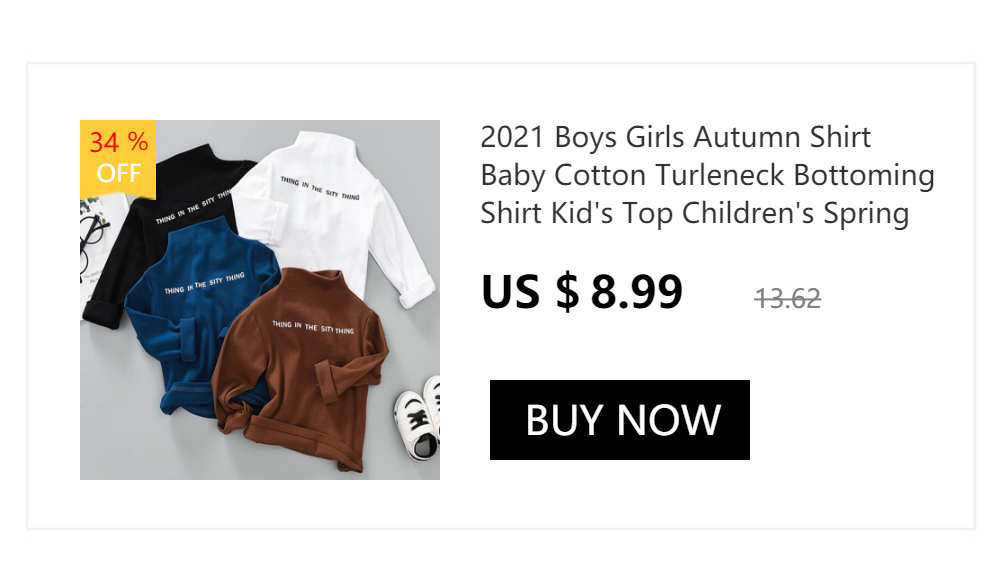Click the "OFF" text on the yellow badge
The width and height of the screenshot is (1000, 580).
click(119, 174)
